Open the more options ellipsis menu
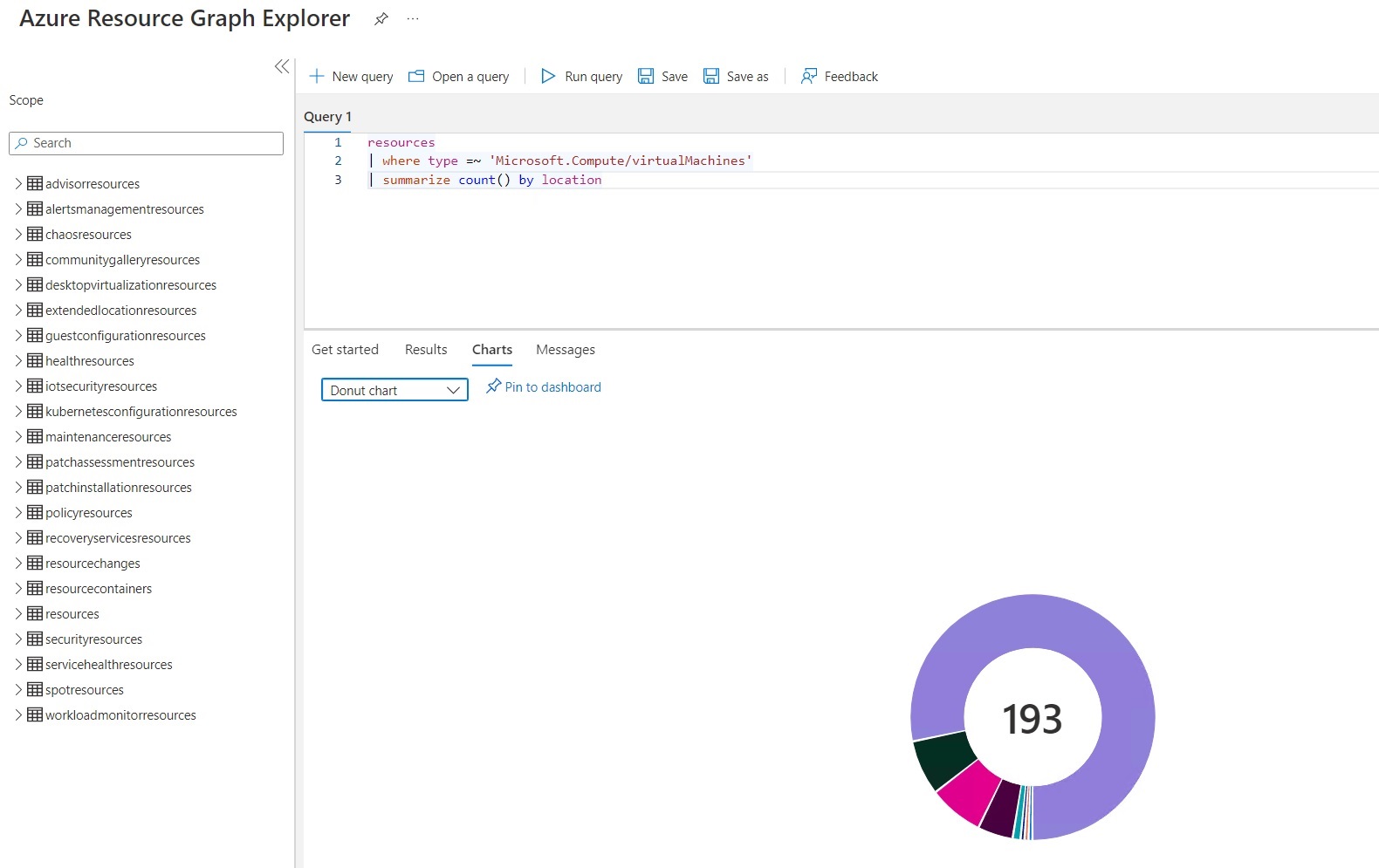The image size is (1379, 868). tap(413, 19)
